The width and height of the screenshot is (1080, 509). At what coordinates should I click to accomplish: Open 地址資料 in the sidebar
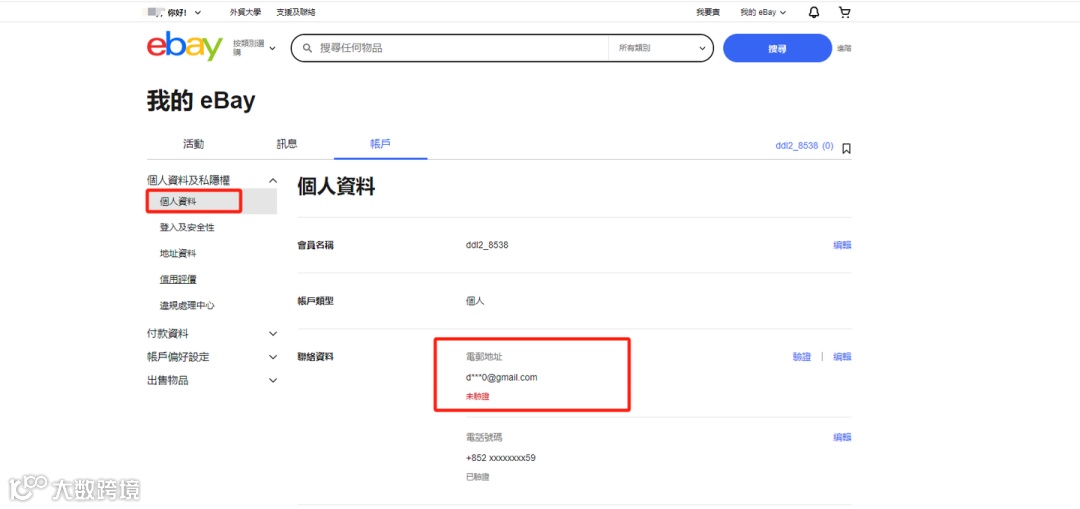[x=178, y=253]
